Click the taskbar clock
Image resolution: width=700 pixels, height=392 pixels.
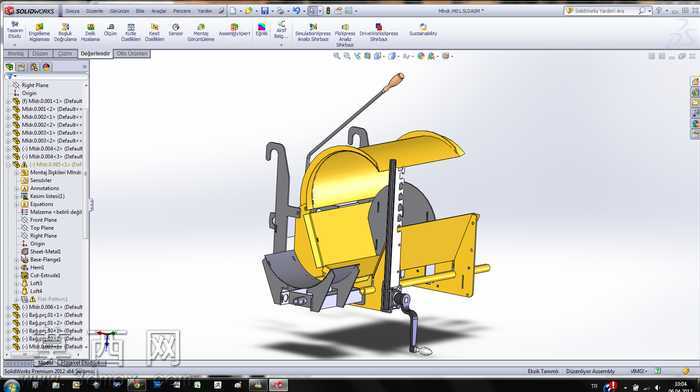680,387
